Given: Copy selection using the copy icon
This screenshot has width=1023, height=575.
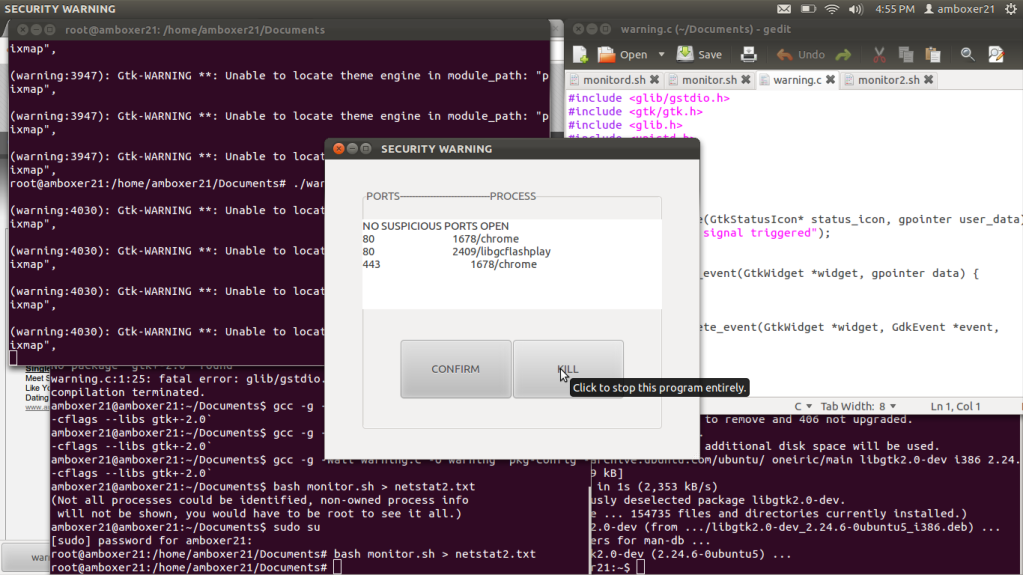Looking at the screenshot, I should tap(906, 55).
